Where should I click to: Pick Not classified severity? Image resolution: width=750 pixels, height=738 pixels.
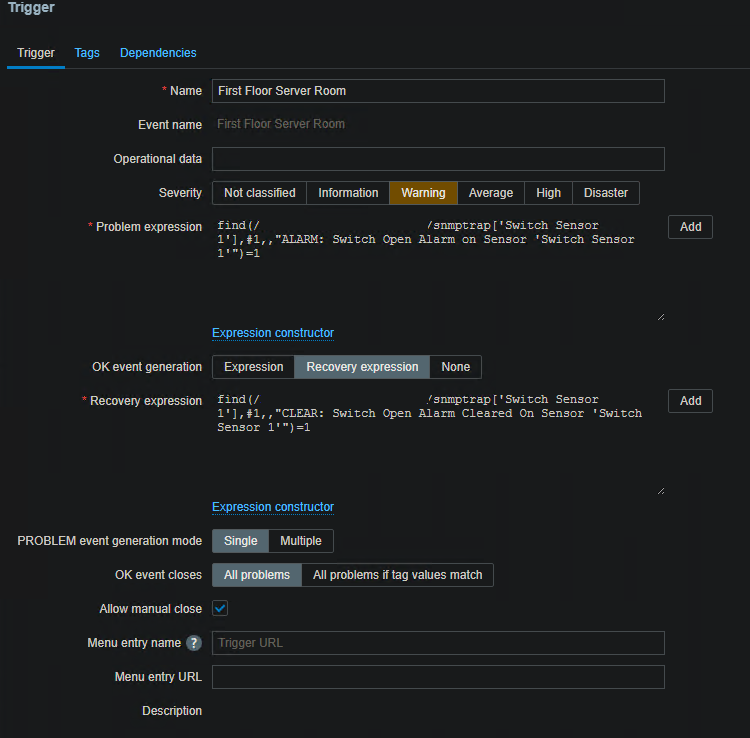point(259,193)
